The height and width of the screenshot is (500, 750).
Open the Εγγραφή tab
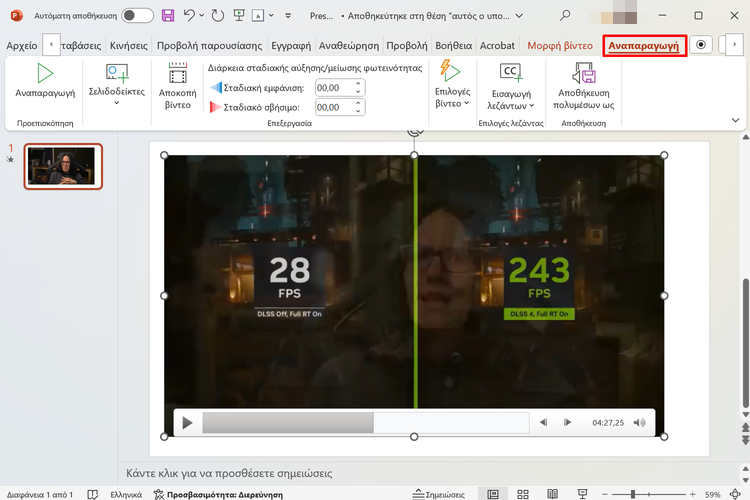(x=291, y=45)
